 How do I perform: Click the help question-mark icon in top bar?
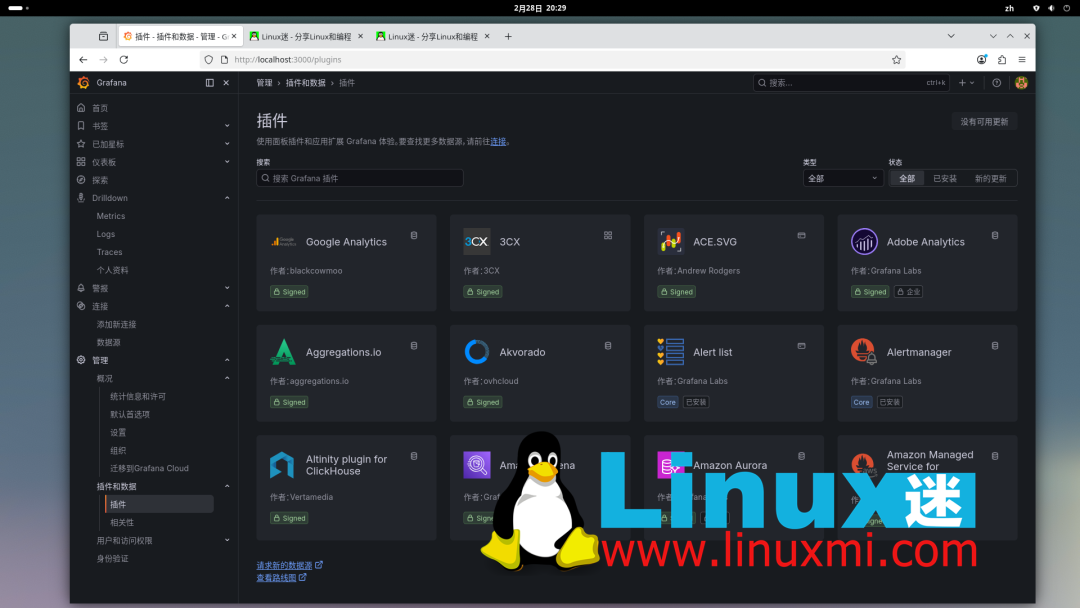point(995,82)
